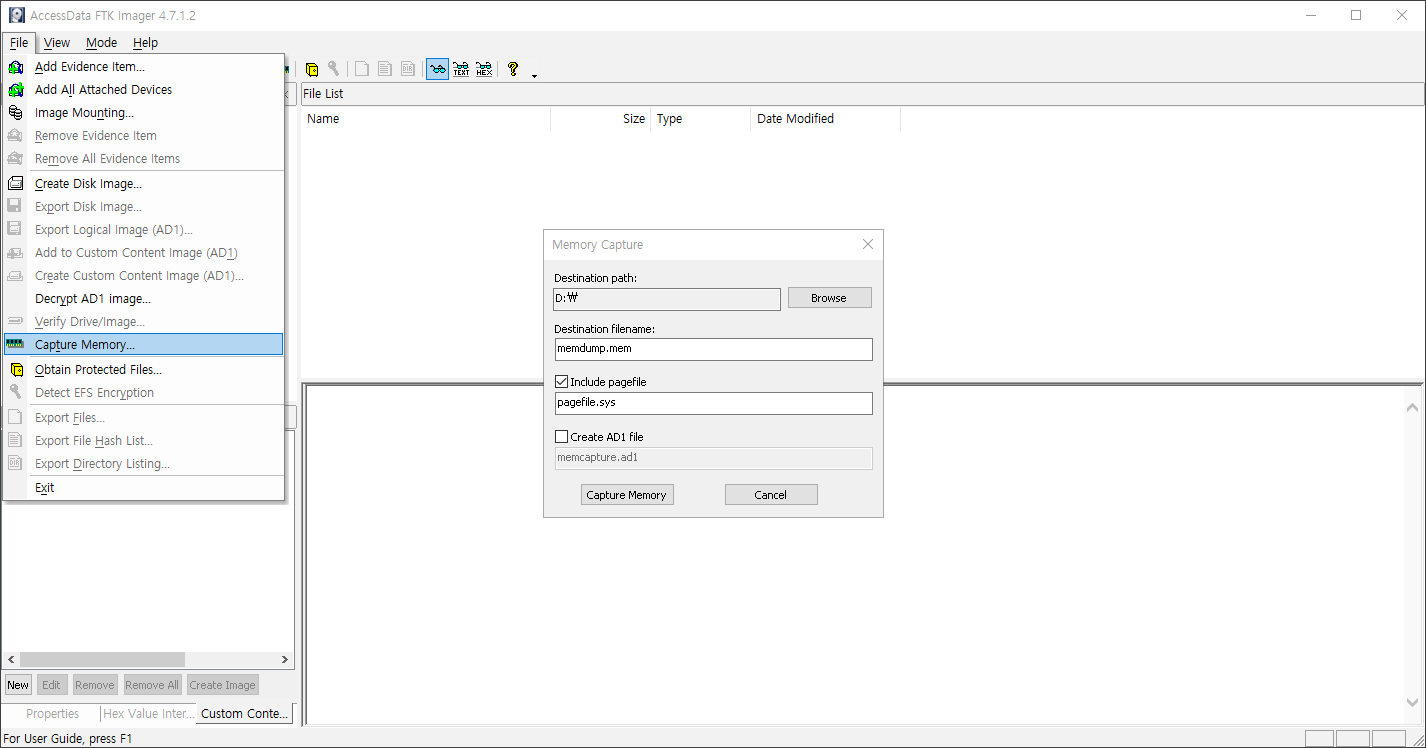Open the Help menu
The height and width of the screenshot is (748, 1426).
click(145, 42)
